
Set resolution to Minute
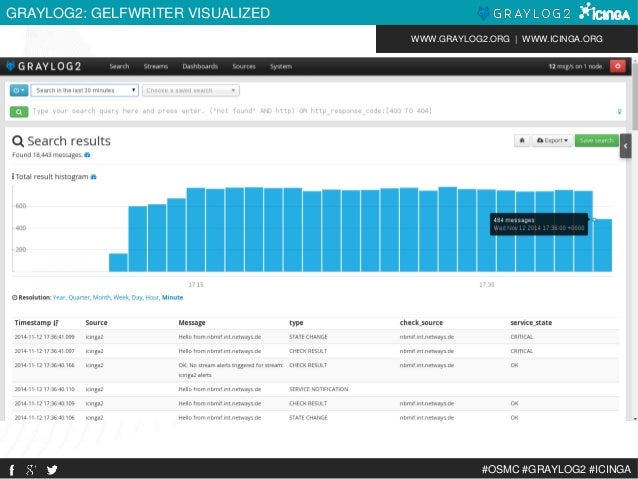[x=173, y=297]
